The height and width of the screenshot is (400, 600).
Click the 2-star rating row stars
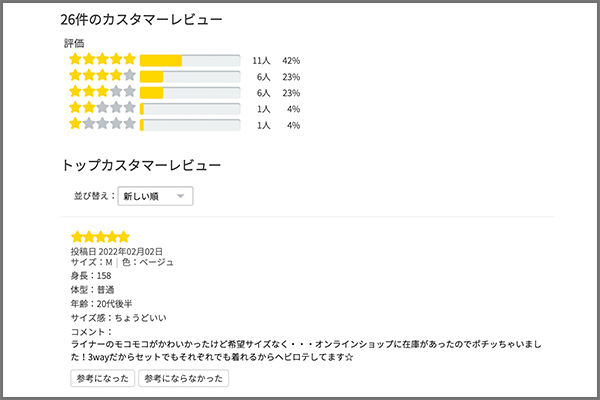[x=102, y=108]
